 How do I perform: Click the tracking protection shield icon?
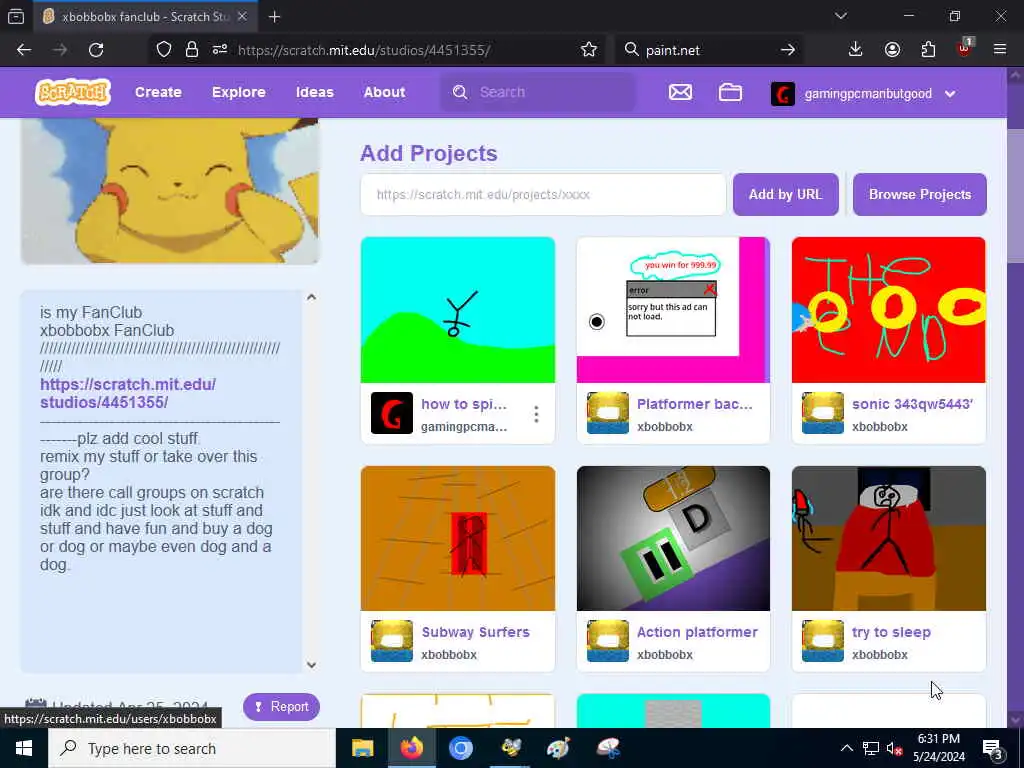pyautogui.click(x=164, y=50)
